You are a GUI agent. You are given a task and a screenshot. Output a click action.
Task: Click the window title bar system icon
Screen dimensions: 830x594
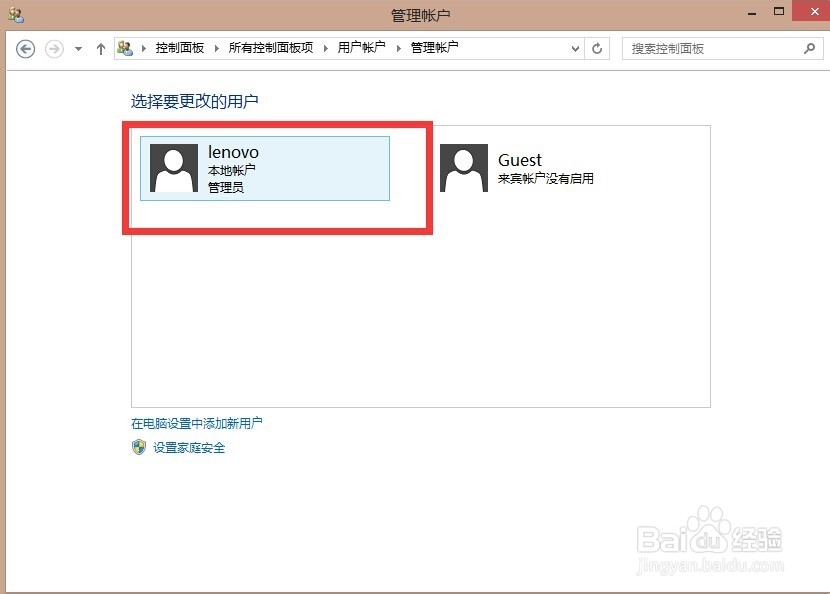(x=16, y=15)
